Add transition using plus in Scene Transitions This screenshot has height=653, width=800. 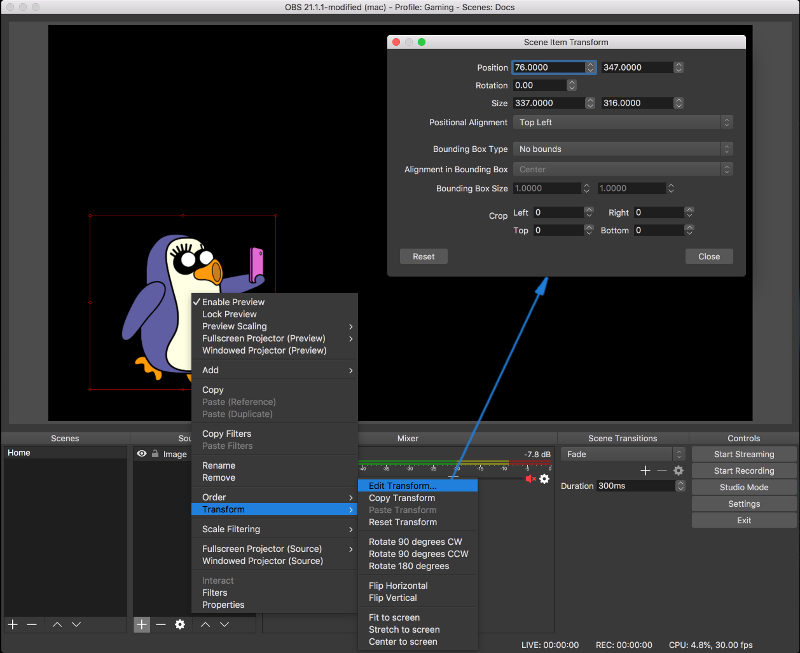pyautogui.click(x=645, y=470)
